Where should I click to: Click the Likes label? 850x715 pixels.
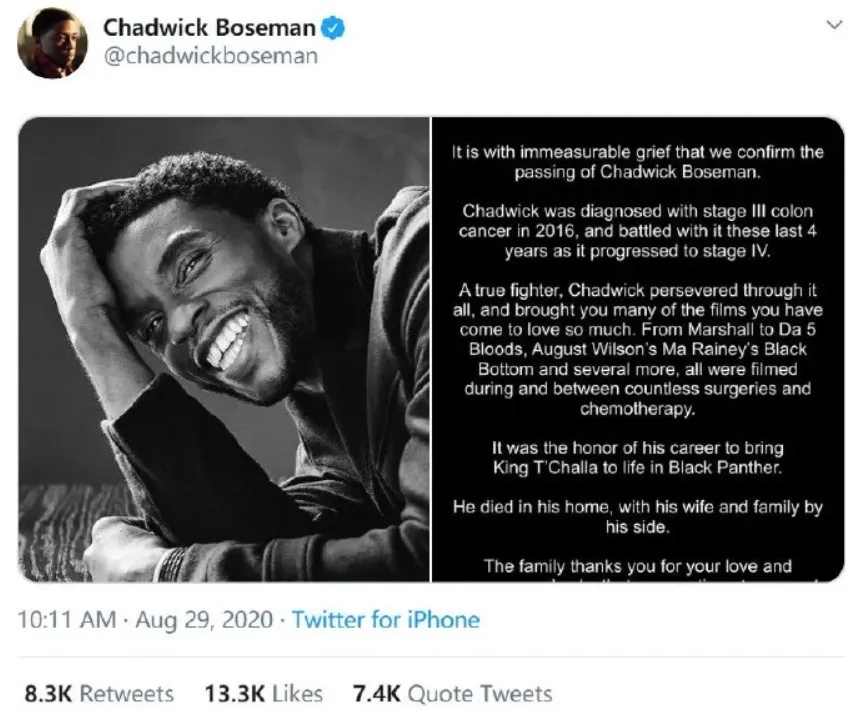[299, 693]
